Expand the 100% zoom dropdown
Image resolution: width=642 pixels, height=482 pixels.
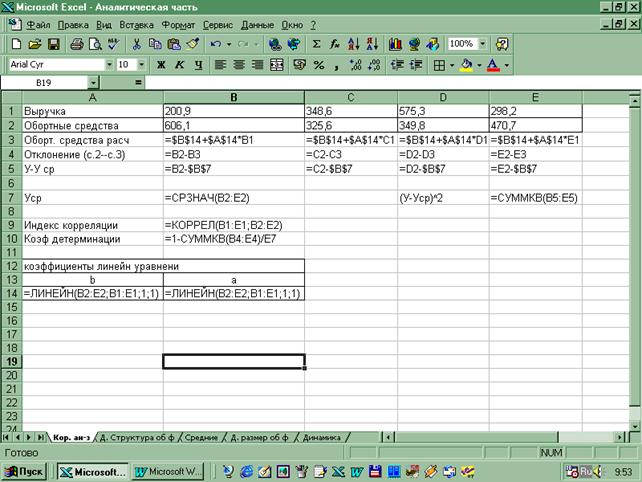[x=484, y=44]
